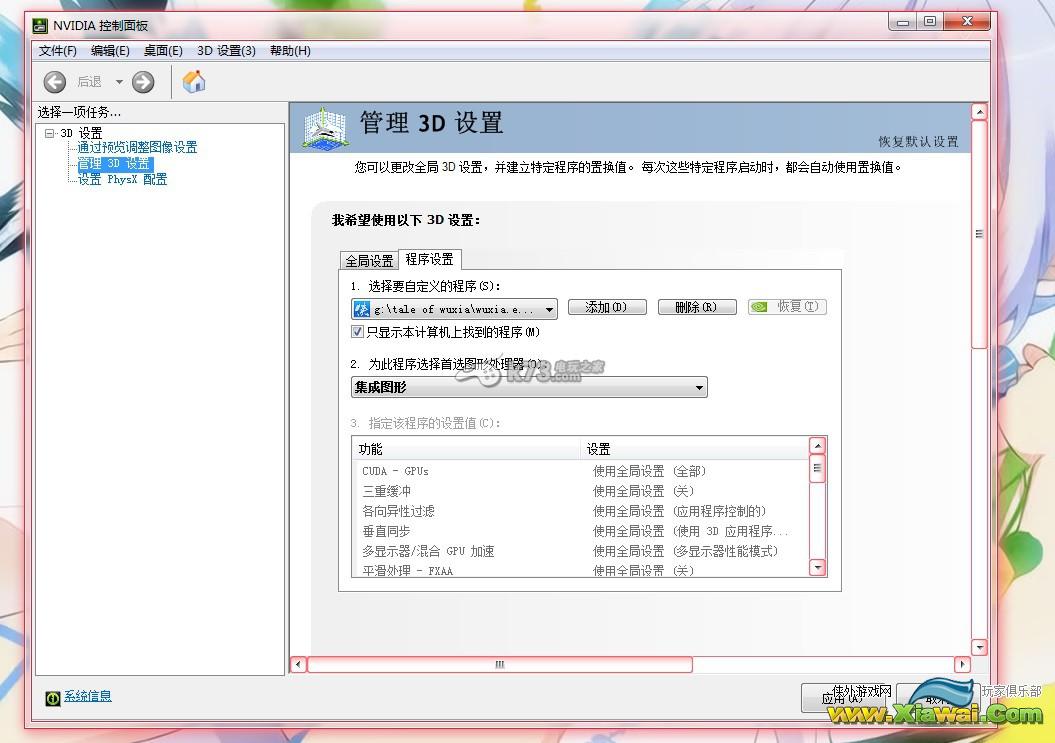Open the 帮助(H) menu
Viewport: 1055px width, 743px height.
pyautogui.click(x=290, y=50)
